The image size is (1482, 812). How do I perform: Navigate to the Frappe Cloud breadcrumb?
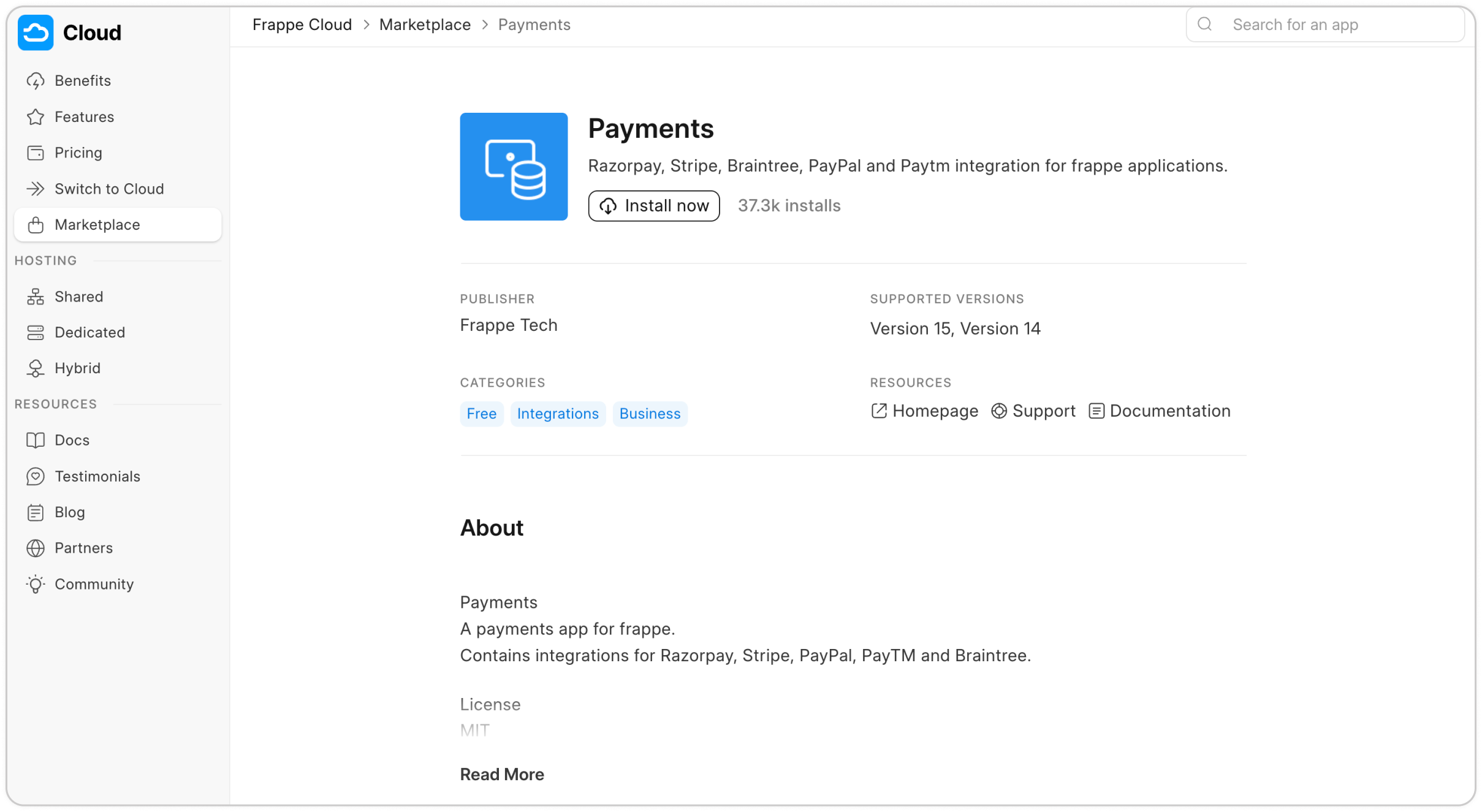point(302,25)
